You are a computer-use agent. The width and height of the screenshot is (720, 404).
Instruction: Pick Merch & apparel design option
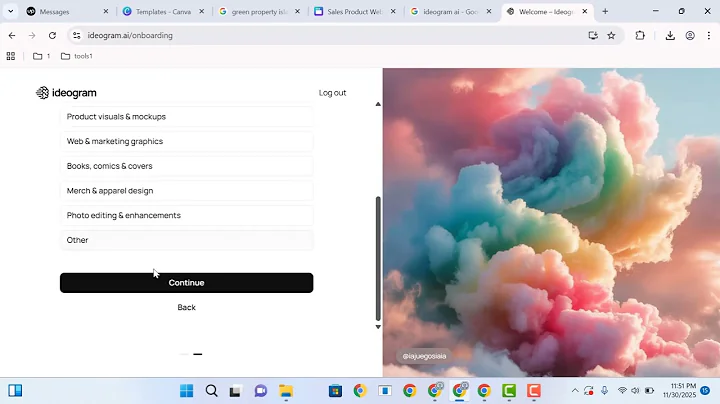186,191
